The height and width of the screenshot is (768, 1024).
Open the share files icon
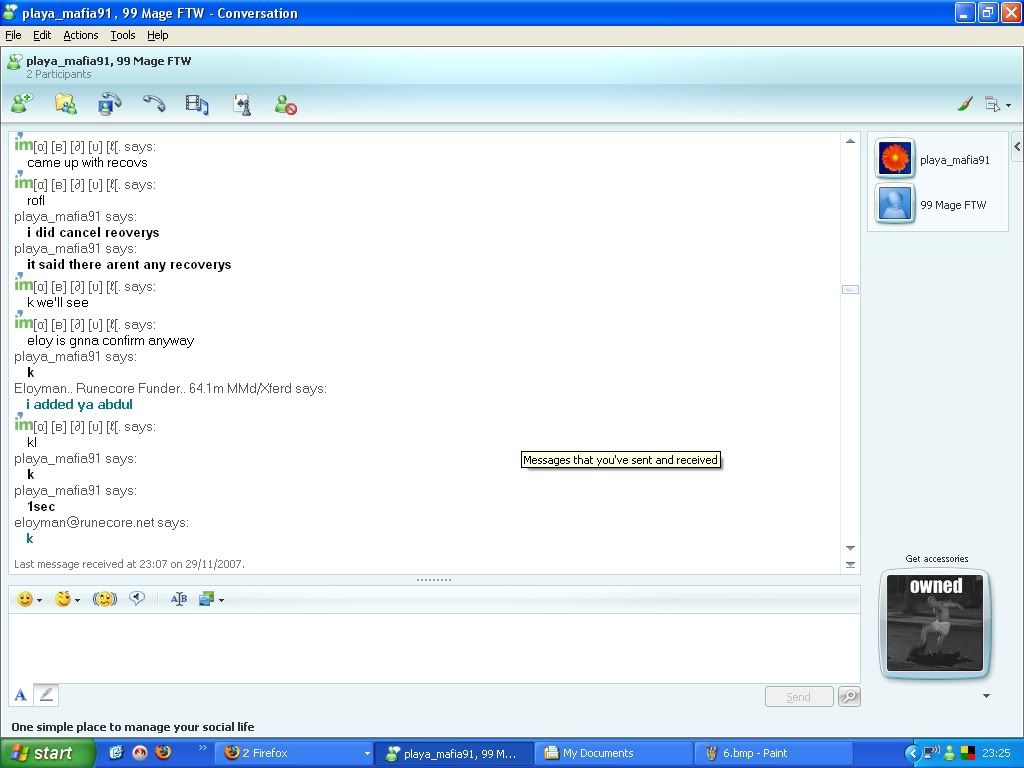(65, 104)
